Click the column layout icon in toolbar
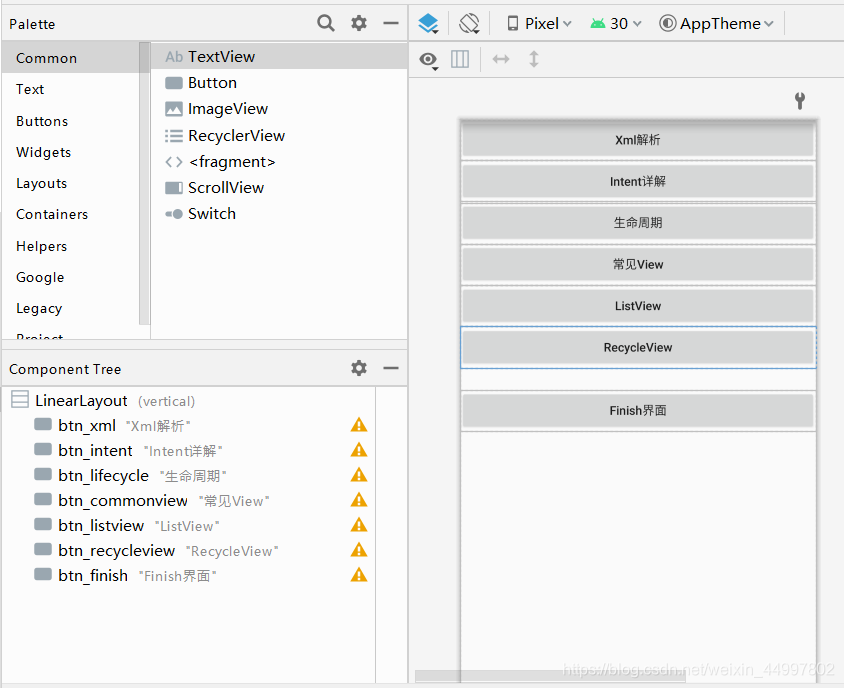Screen dimensions: 844x688 click(x=460, y=59)
